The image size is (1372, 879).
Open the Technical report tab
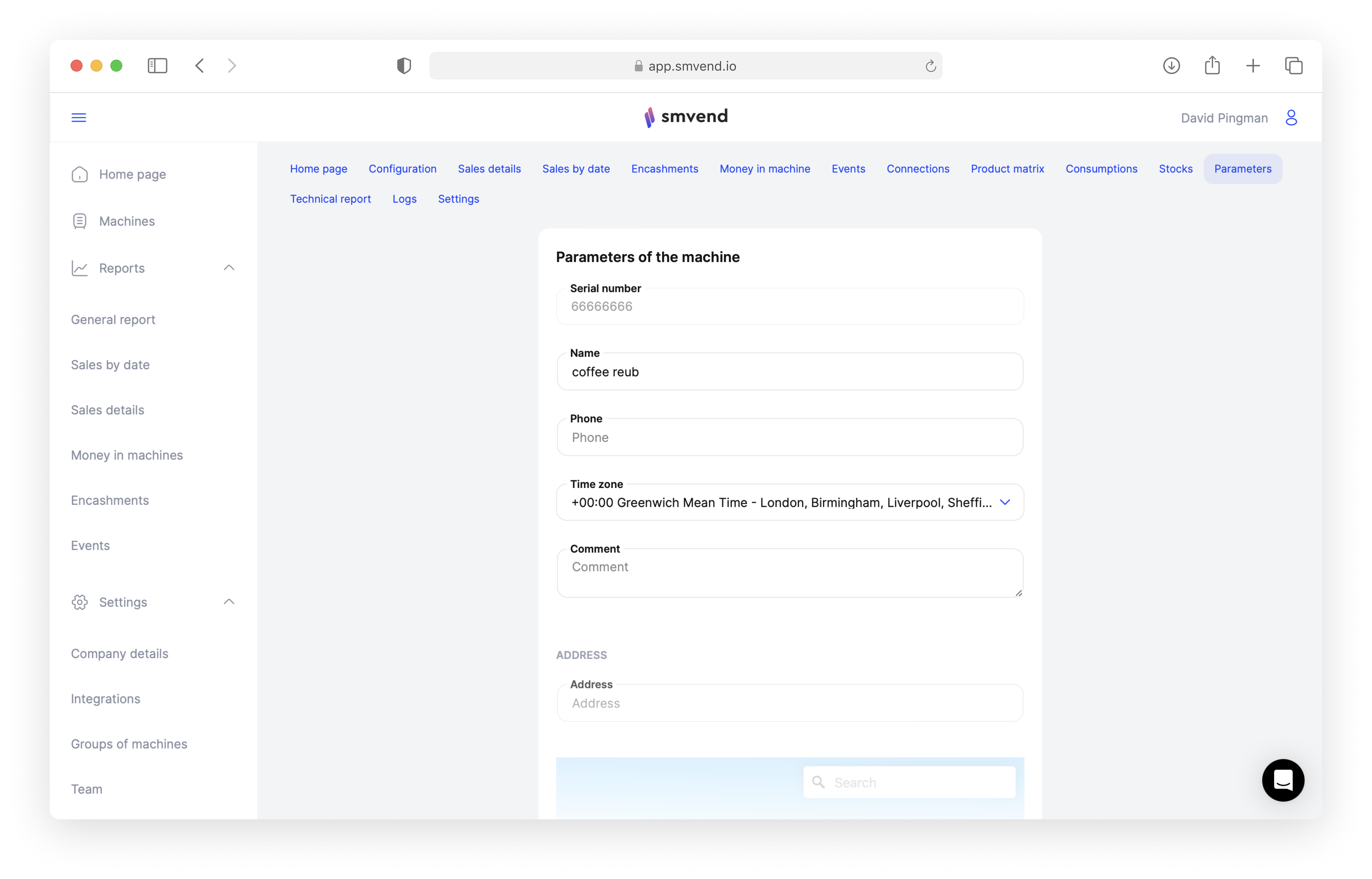330,199
